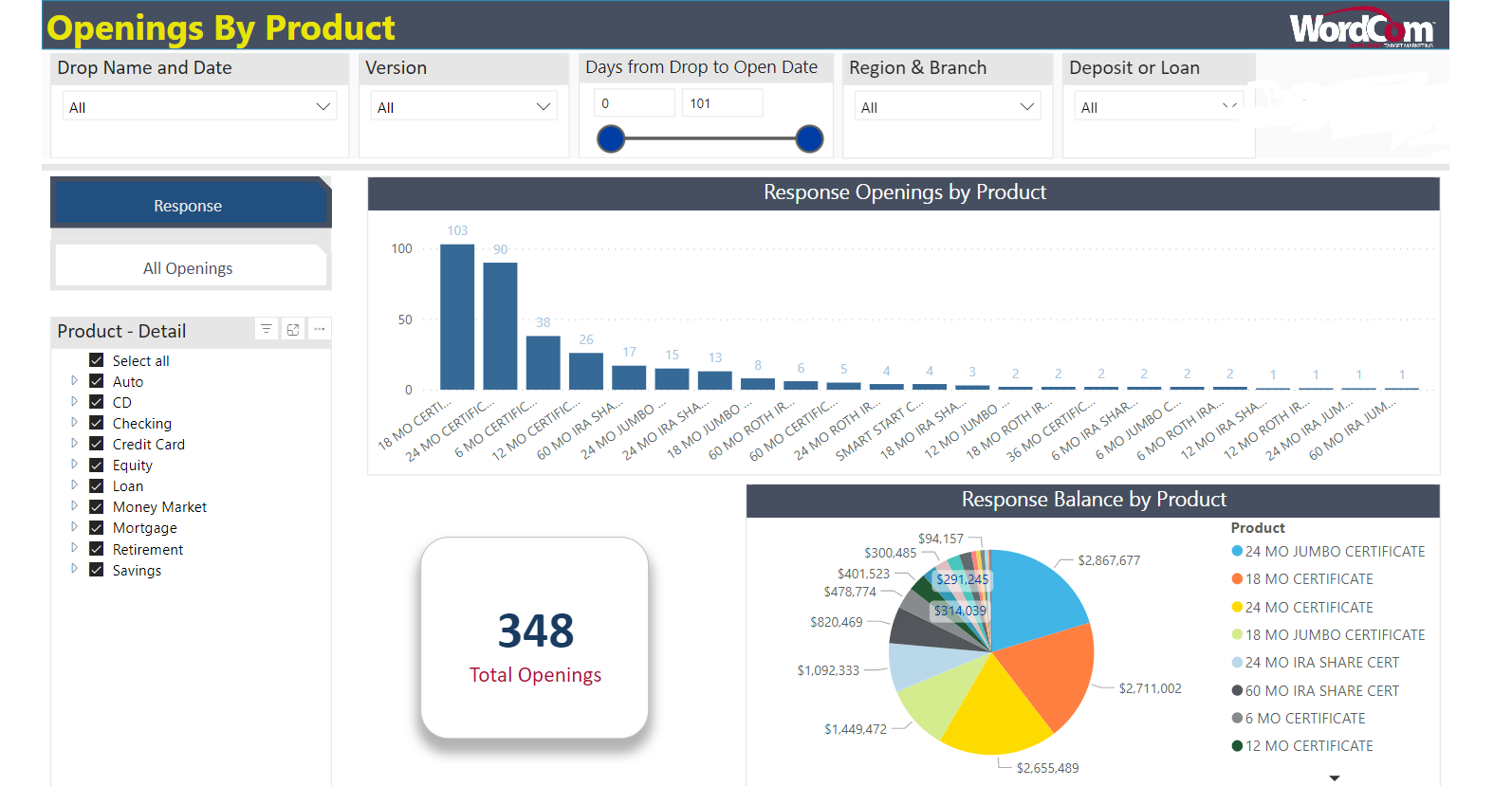The image size is (1512, 786).
Task: Open the Version dropdown
Action: [464, 107]
